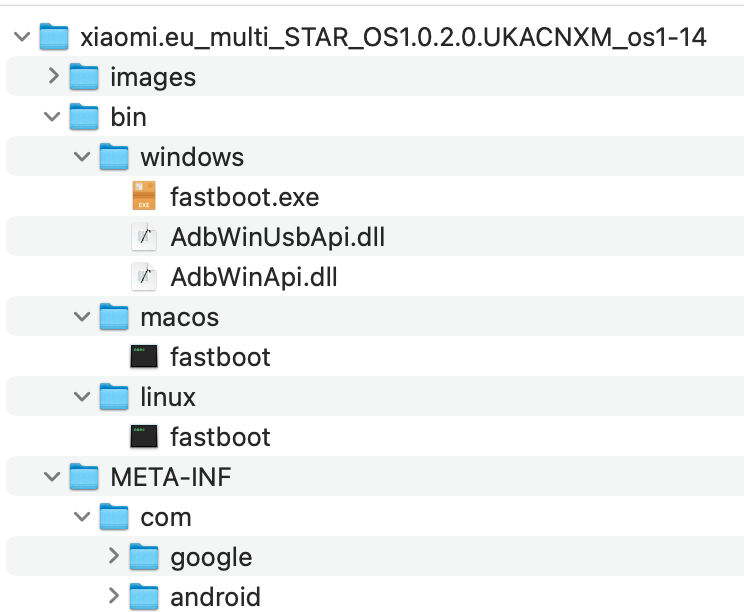
Task: Click the google folder icon
Action: pos(144,557)
